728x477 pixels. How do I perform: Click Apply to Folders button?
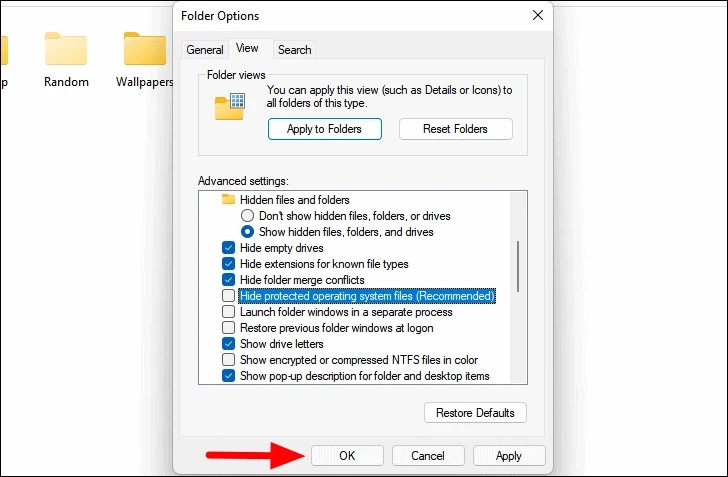coord(325,129)
